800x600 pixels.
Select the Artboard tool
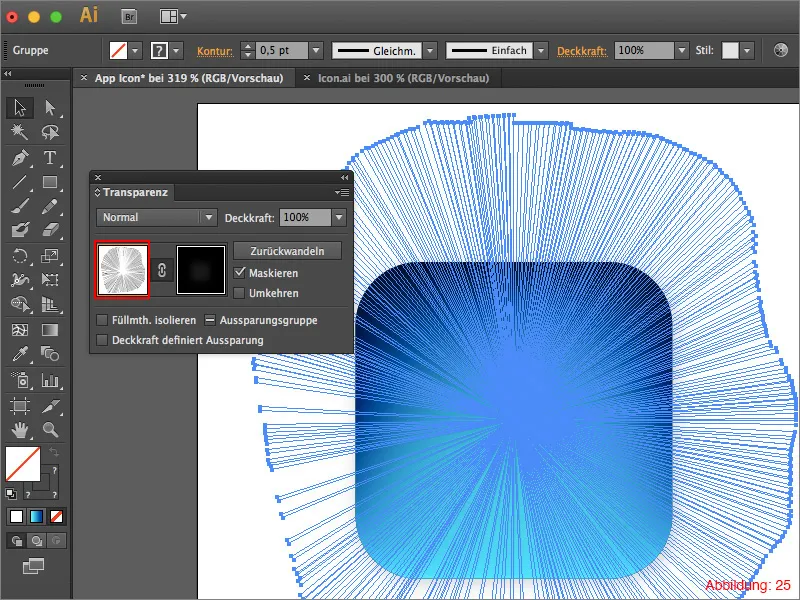pos(20,406)
